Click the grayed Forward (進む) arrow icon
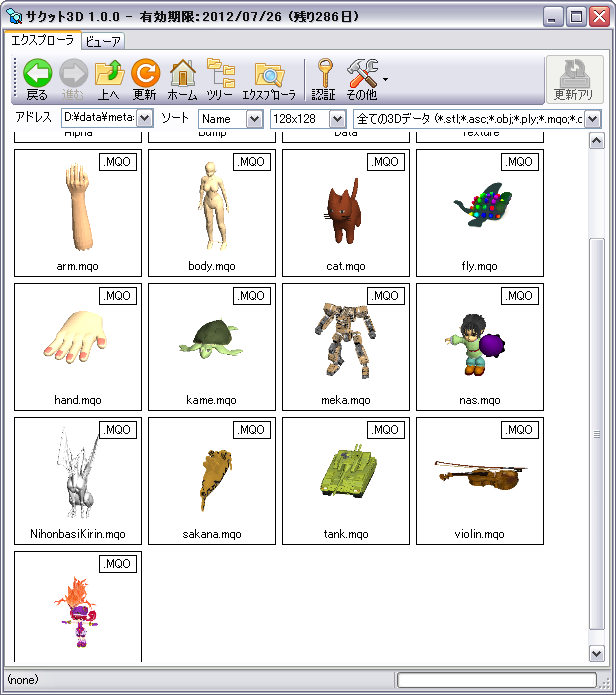This screenshot has width=616, height=695. 73,74
